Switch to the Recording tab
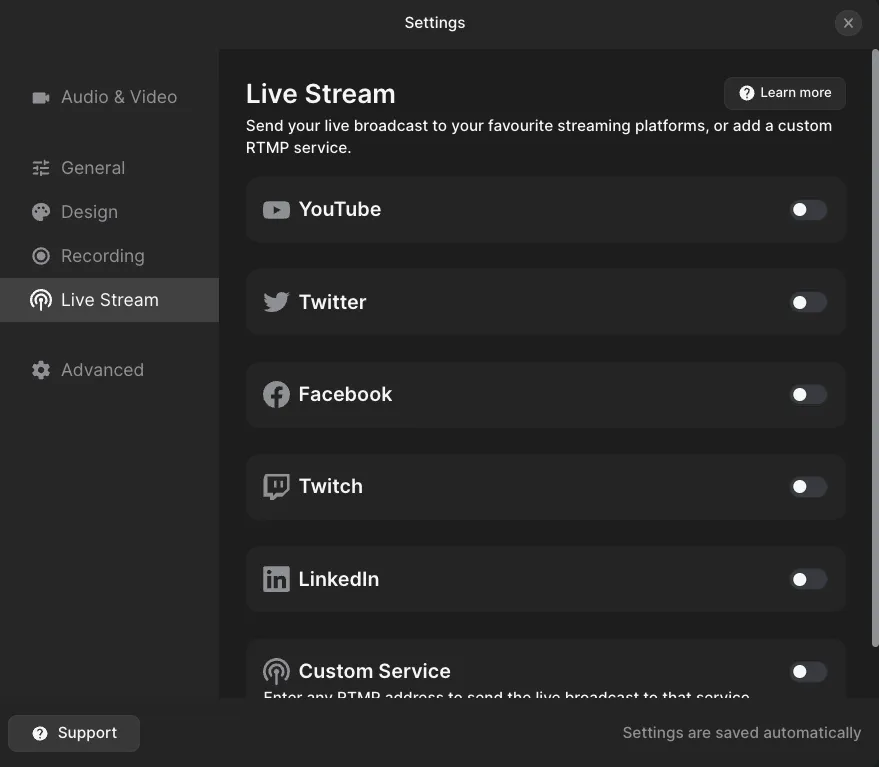The height and width of the screenshot is (767, 879). [109, 256]
